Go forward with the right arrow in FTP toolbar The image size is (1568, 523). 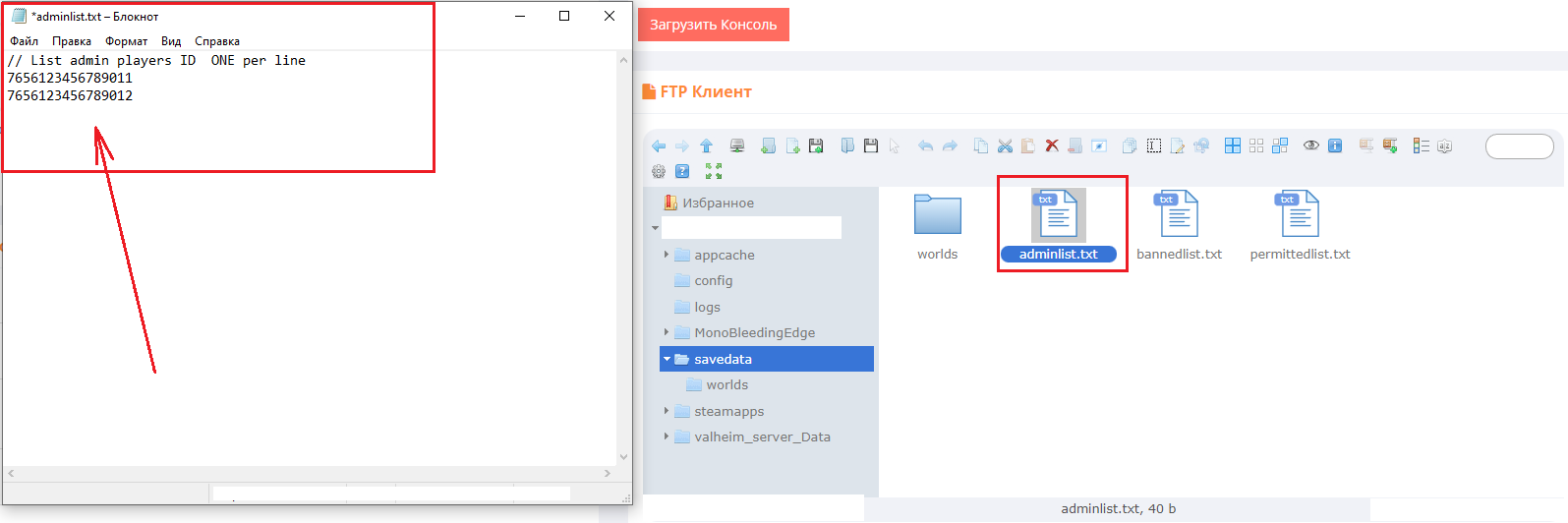(x=682, y=145)
